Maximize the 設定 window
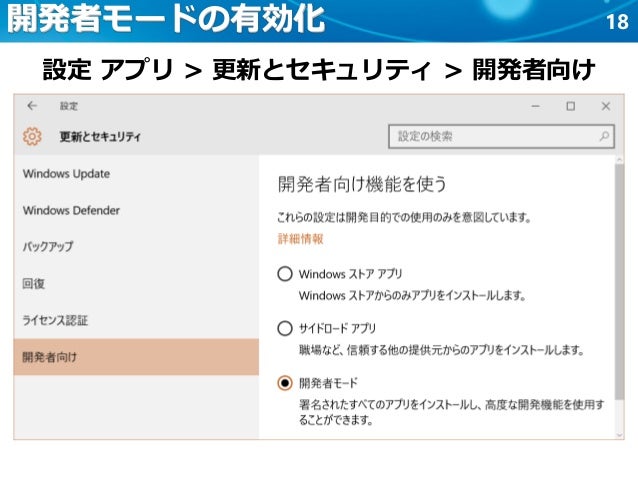The height and width of the screenshot is (479, 638). (x=570, y=106)
